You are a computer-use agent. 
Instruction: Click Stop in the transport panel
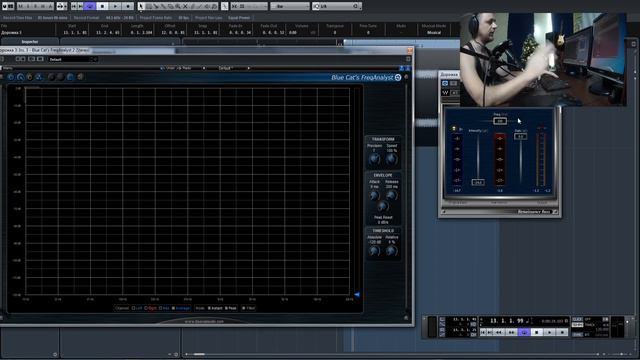537,332
